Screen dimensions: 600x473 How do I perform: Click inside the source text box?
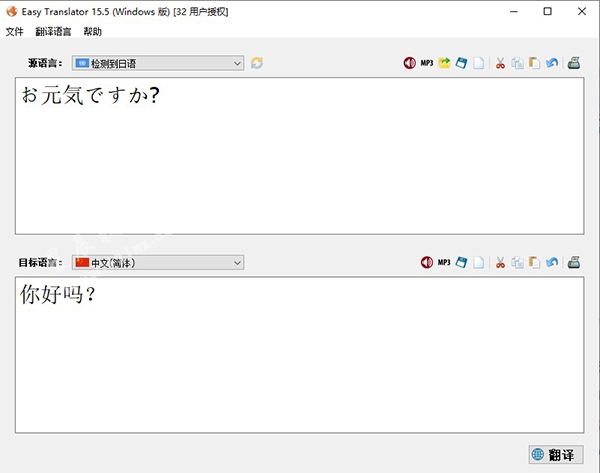pos(300,160)
